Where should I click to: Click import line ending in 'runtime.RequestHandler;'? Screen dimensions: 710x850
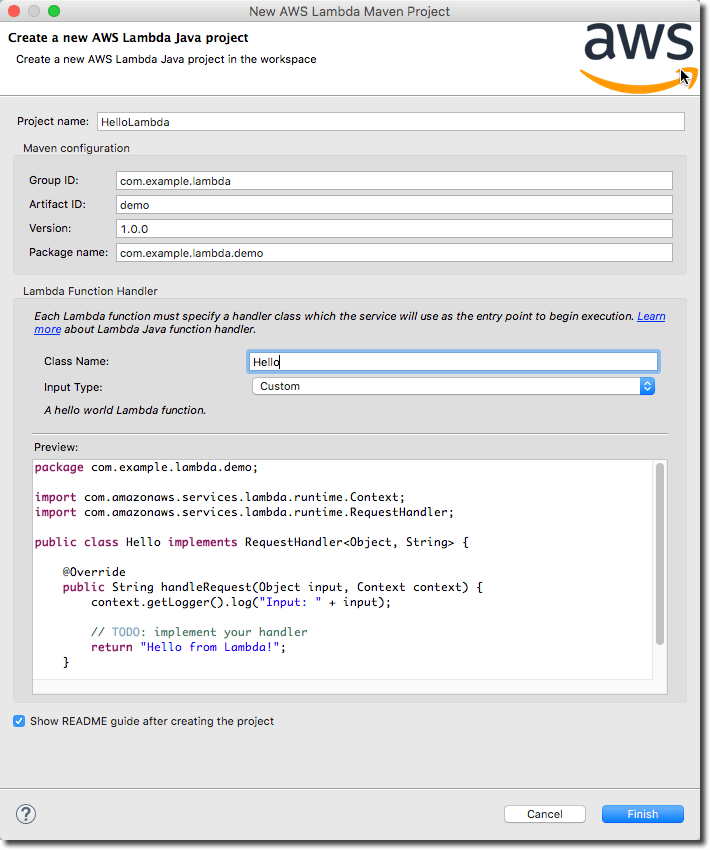point(244,512)
